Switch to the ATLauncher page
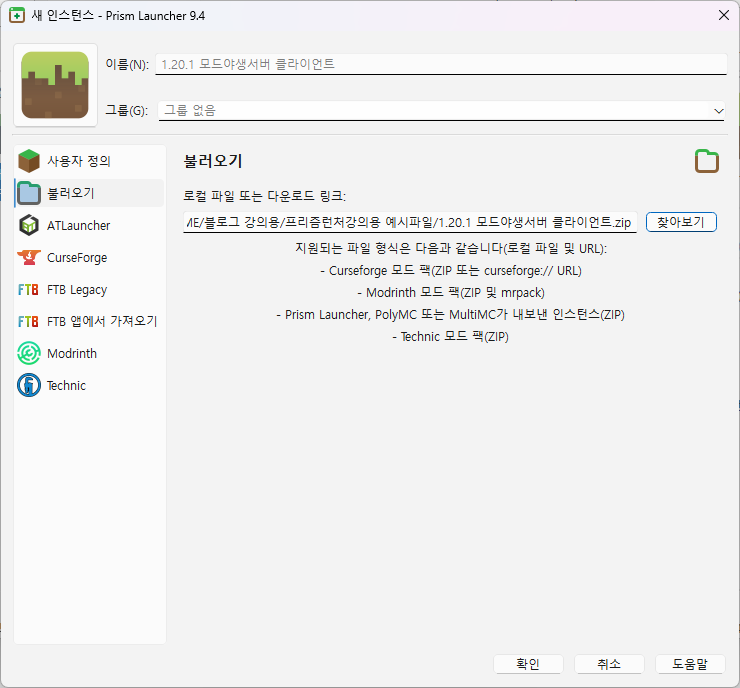The width and height of the screenshot is (740, 688). pos(90,225)
